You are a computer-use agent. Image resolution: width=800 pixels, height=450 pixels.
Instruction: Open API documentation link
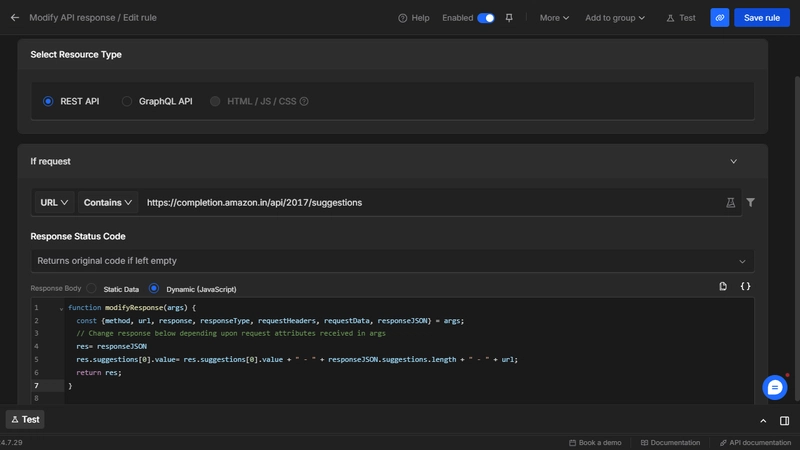pos(755,442)
